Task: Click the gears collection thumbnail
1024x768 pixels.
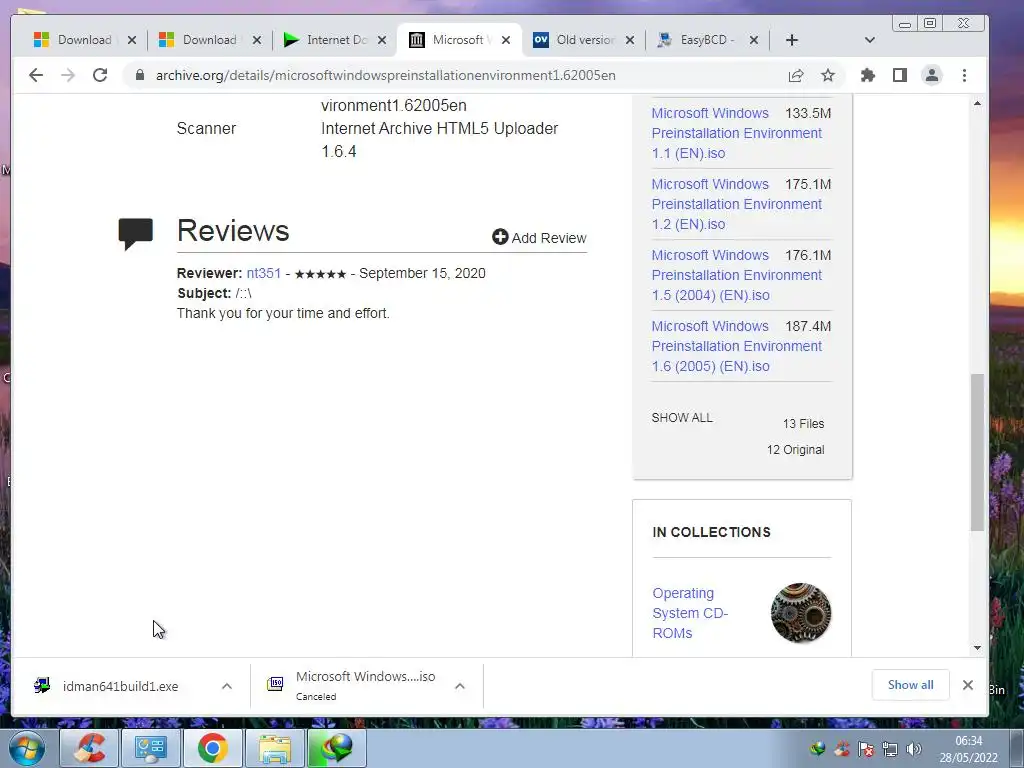Action: click(x=801, y=613)
